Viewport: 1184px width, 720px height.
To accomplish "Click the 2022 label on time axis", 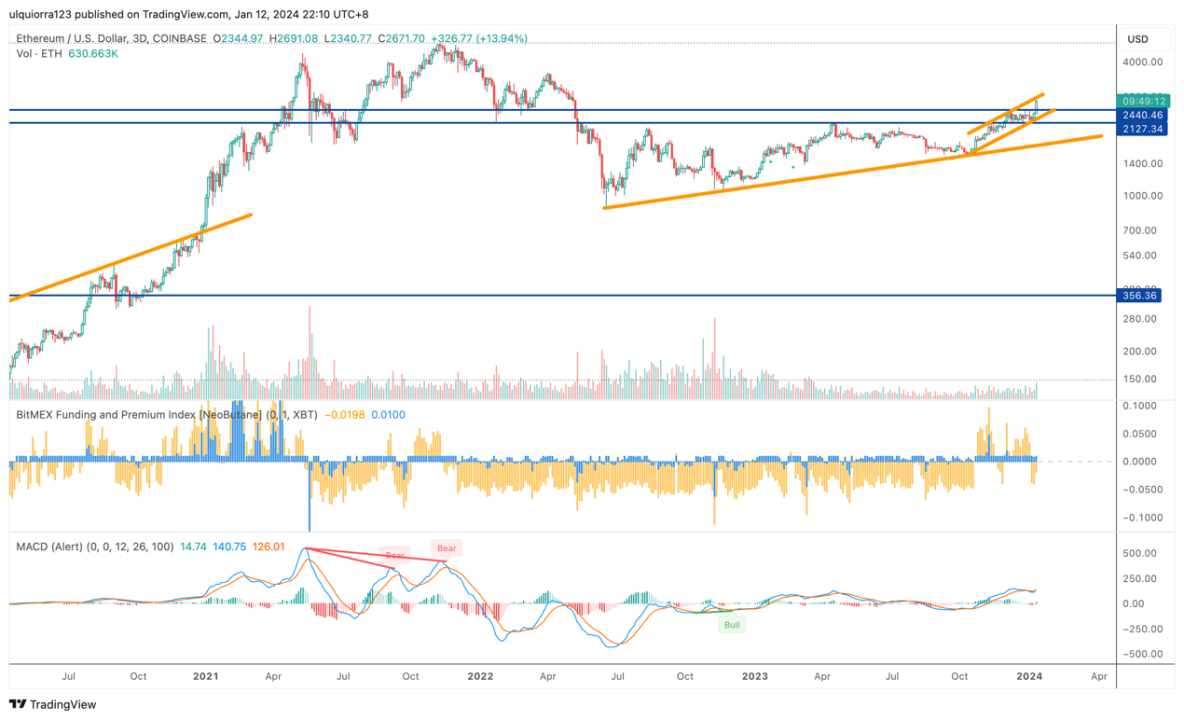I will [480, 676].
